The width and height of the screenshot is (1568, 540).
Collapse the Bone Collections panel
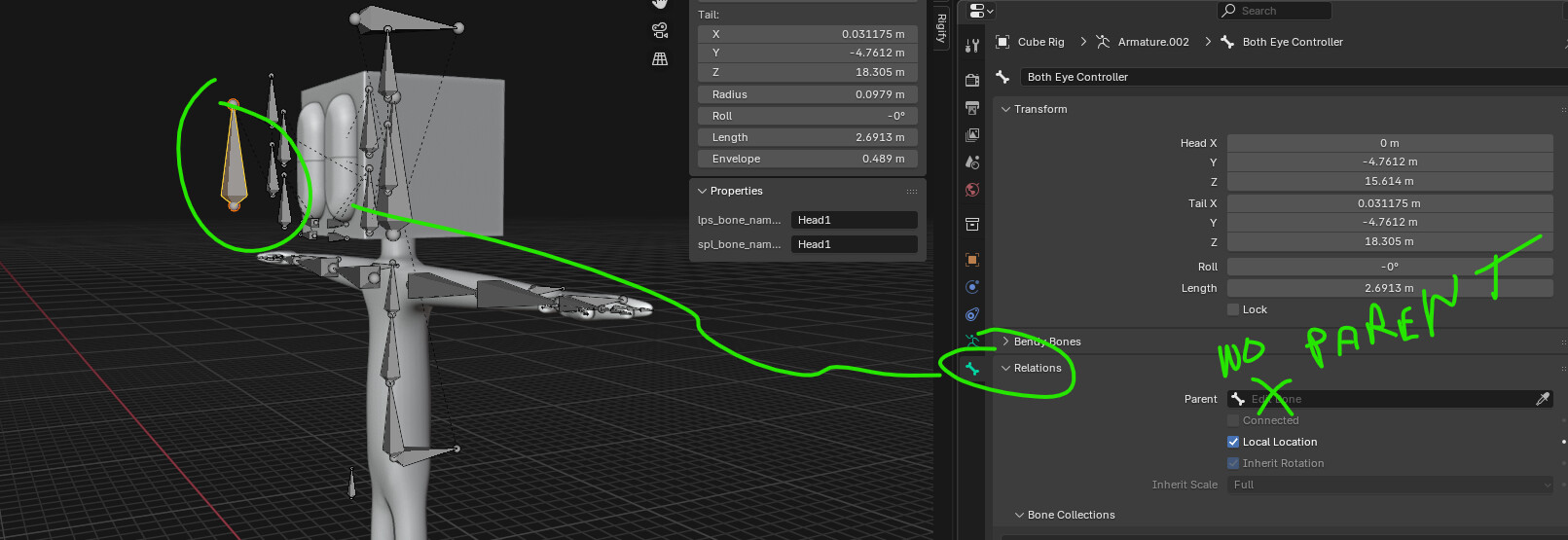pyautogui.click(x=1019, y=515)
